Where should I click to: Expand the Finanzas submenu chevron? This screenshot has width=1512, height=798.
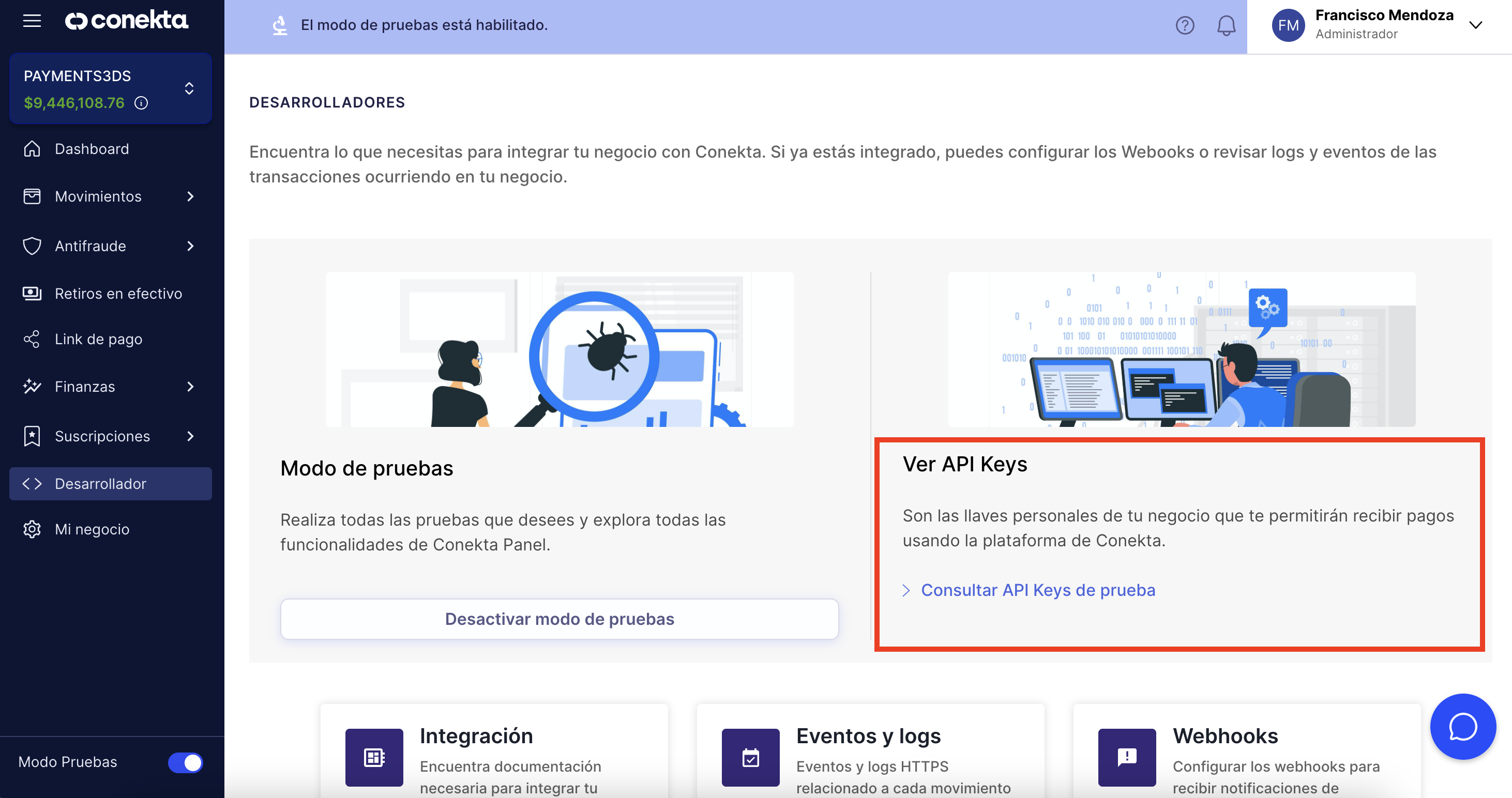[190, 386]
